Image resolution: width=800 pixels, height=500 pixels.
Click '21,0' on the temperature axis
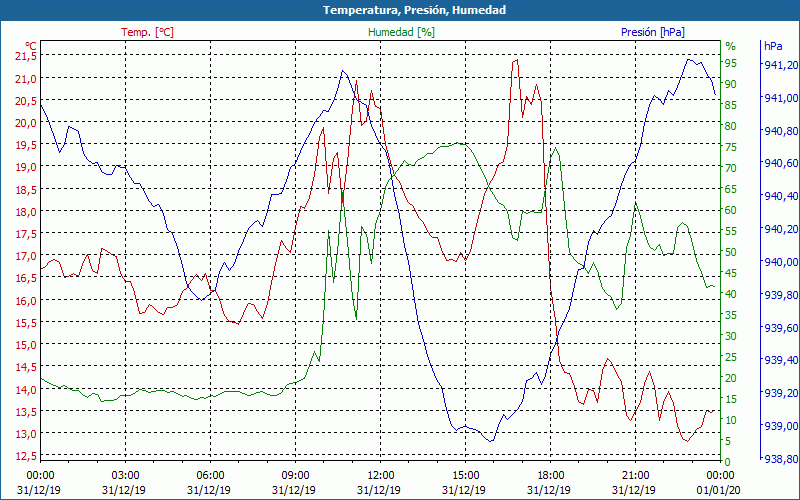point(27,79)
